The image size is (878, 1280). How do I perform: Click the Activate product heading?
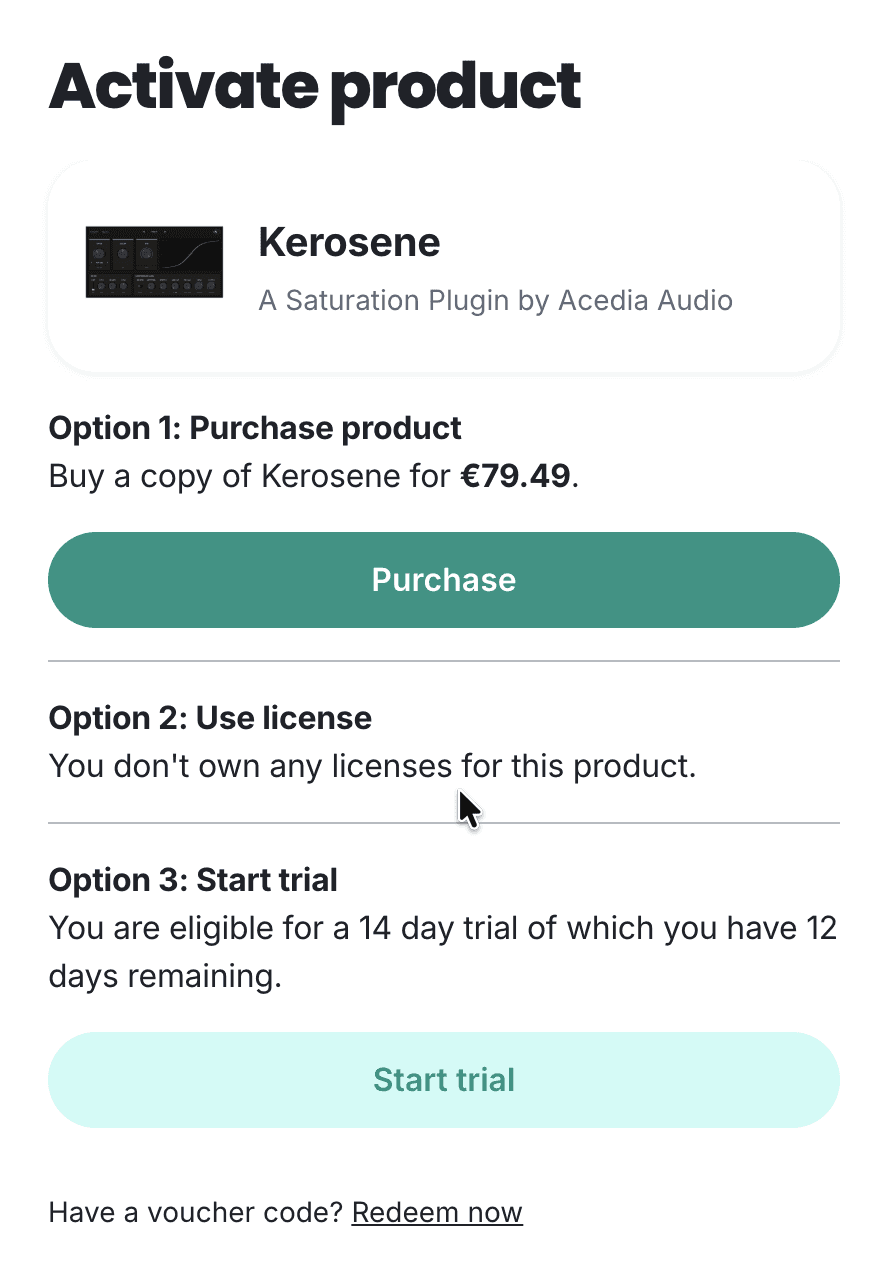(315, 86)
